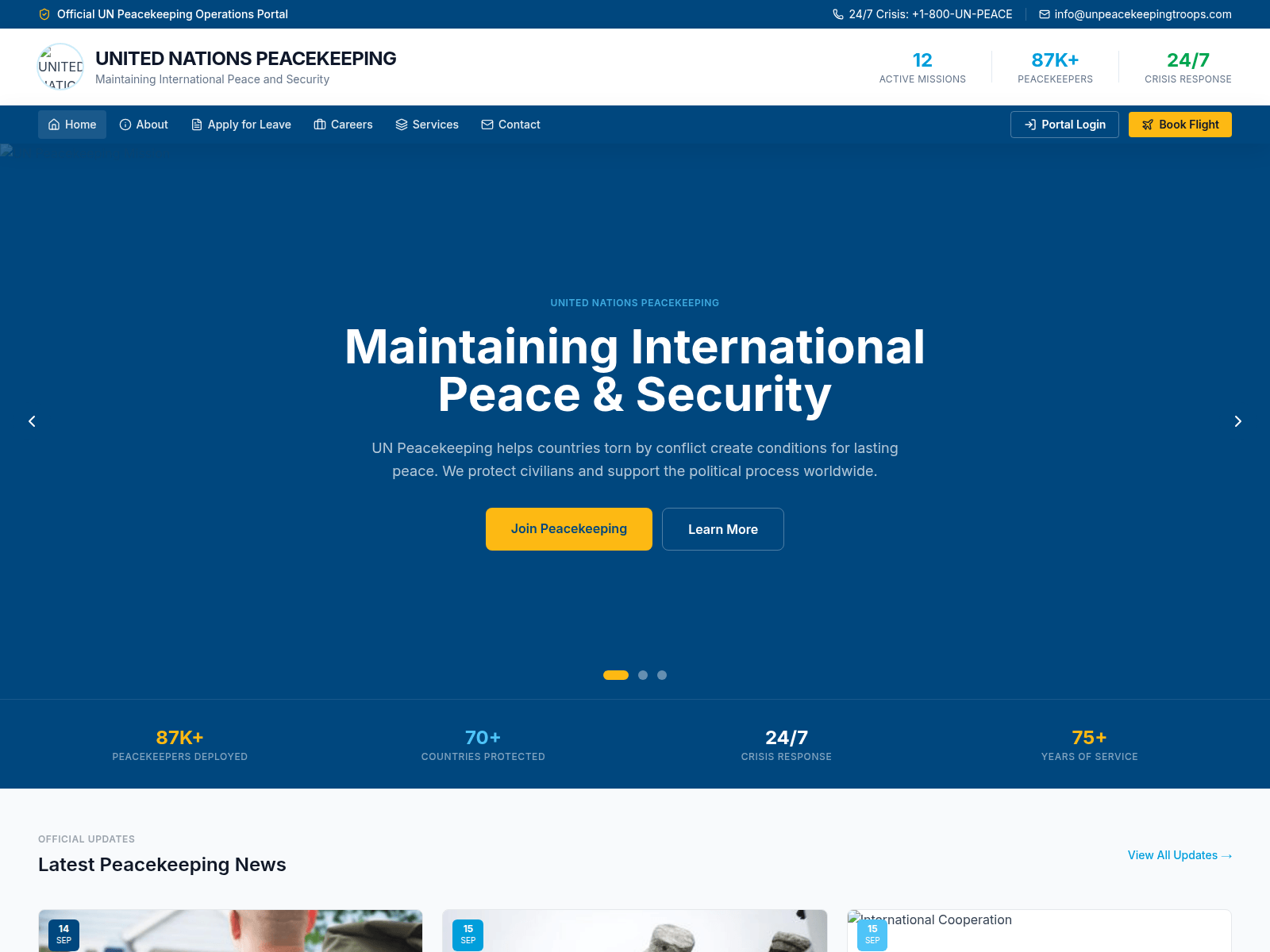This screenshot has height=952, width=1270.
Task: Open the Home navigation item
Action: pyautogui.click(x=72, y=125)
